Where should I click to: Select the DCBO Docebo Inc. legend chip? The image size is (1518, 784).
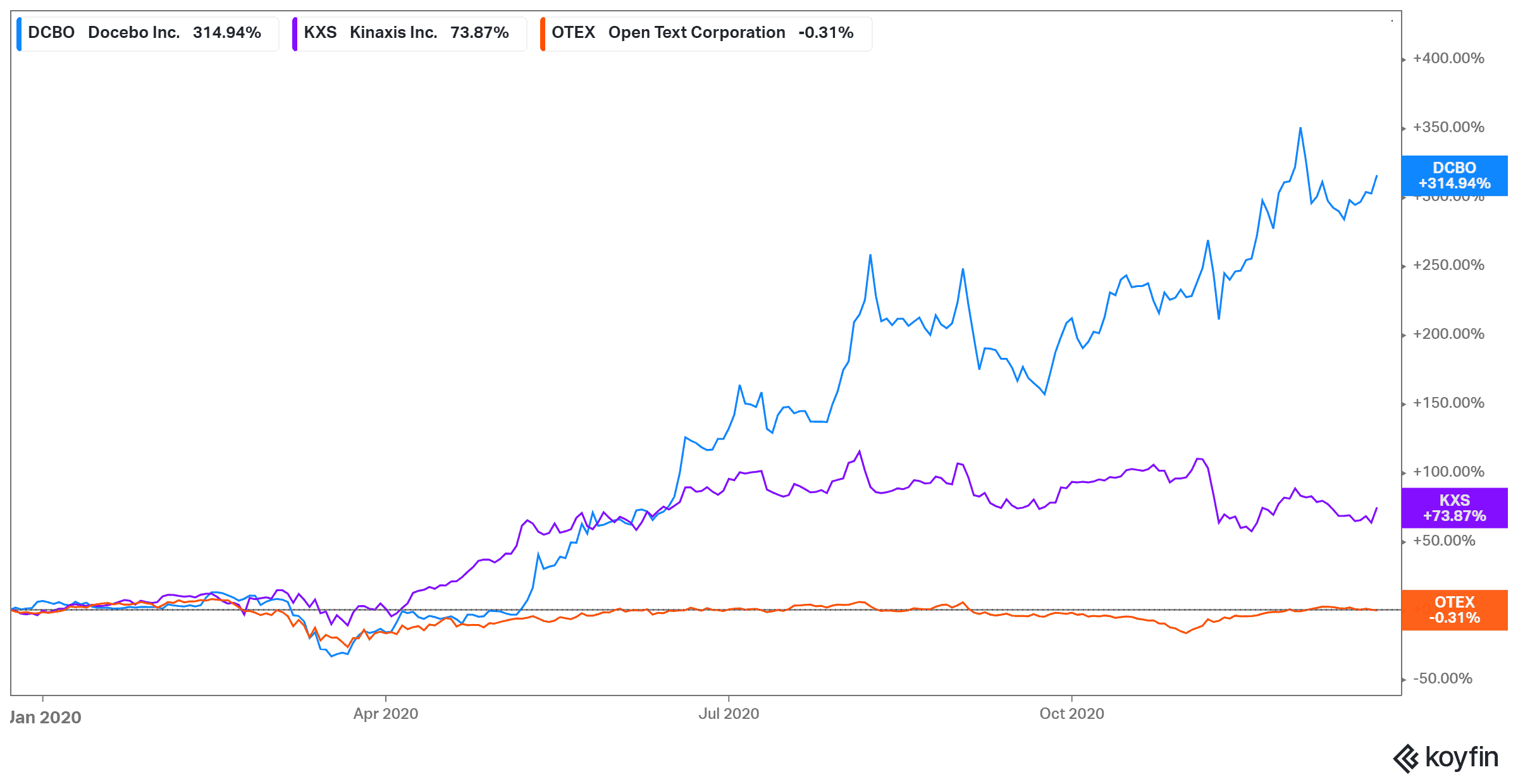pos(147,33)
